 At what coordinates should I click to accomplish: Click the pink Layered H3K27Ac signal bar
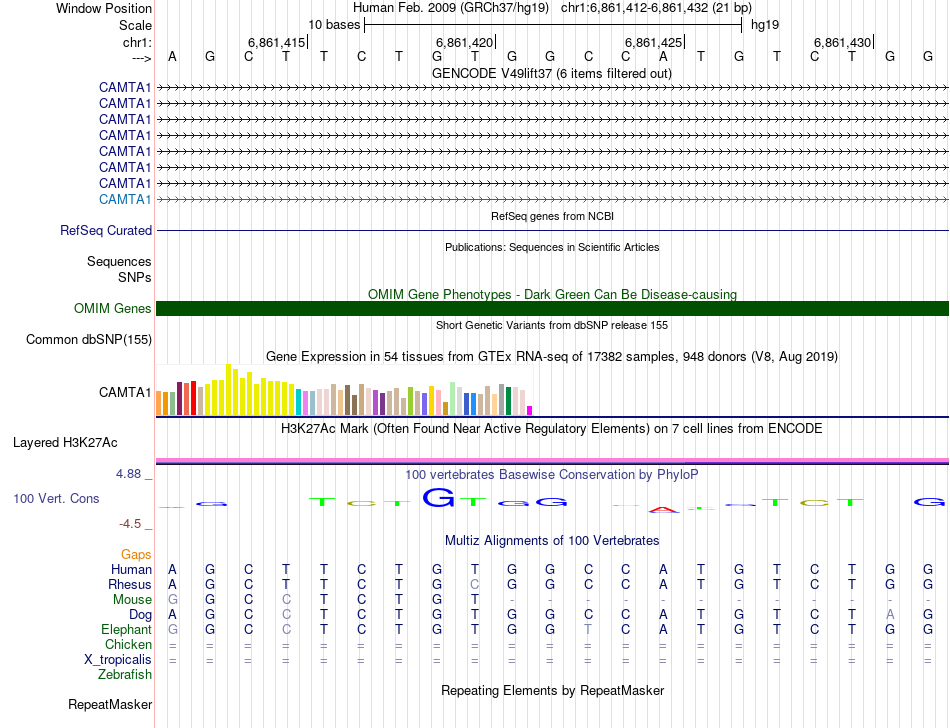pos(552,460)
